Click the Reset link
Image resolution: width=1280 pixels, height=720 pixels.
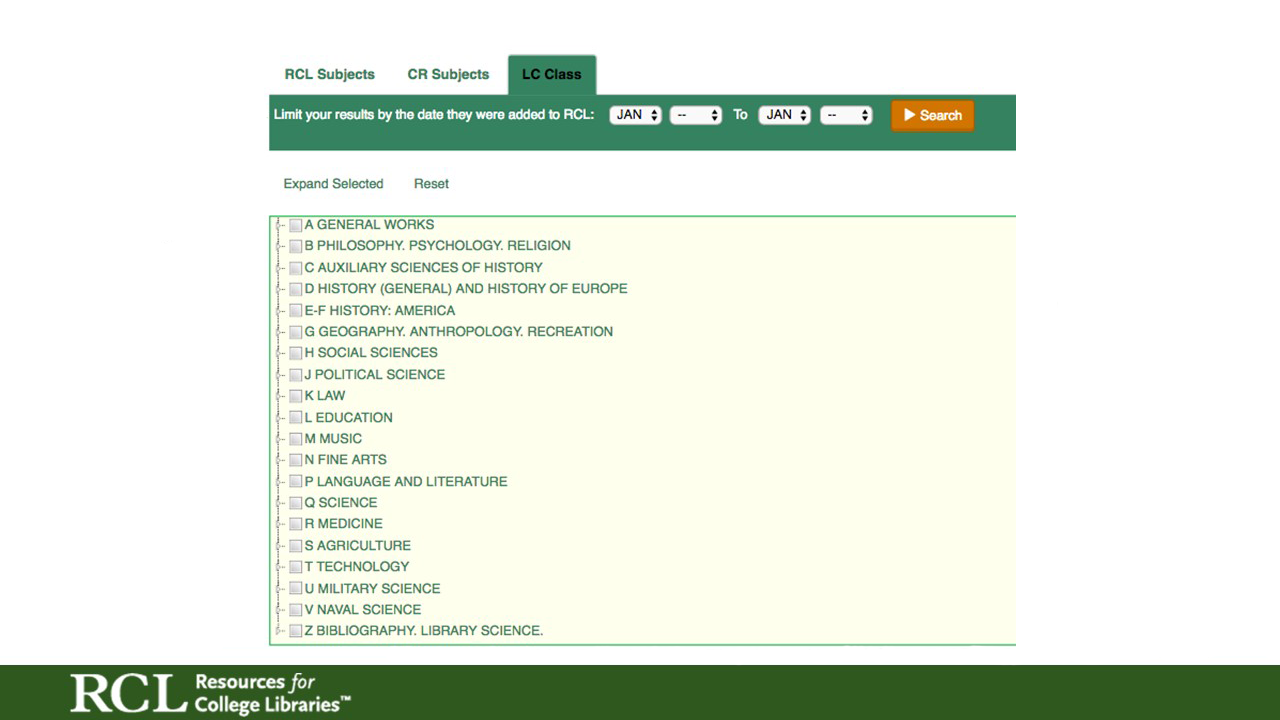(431, 184)
